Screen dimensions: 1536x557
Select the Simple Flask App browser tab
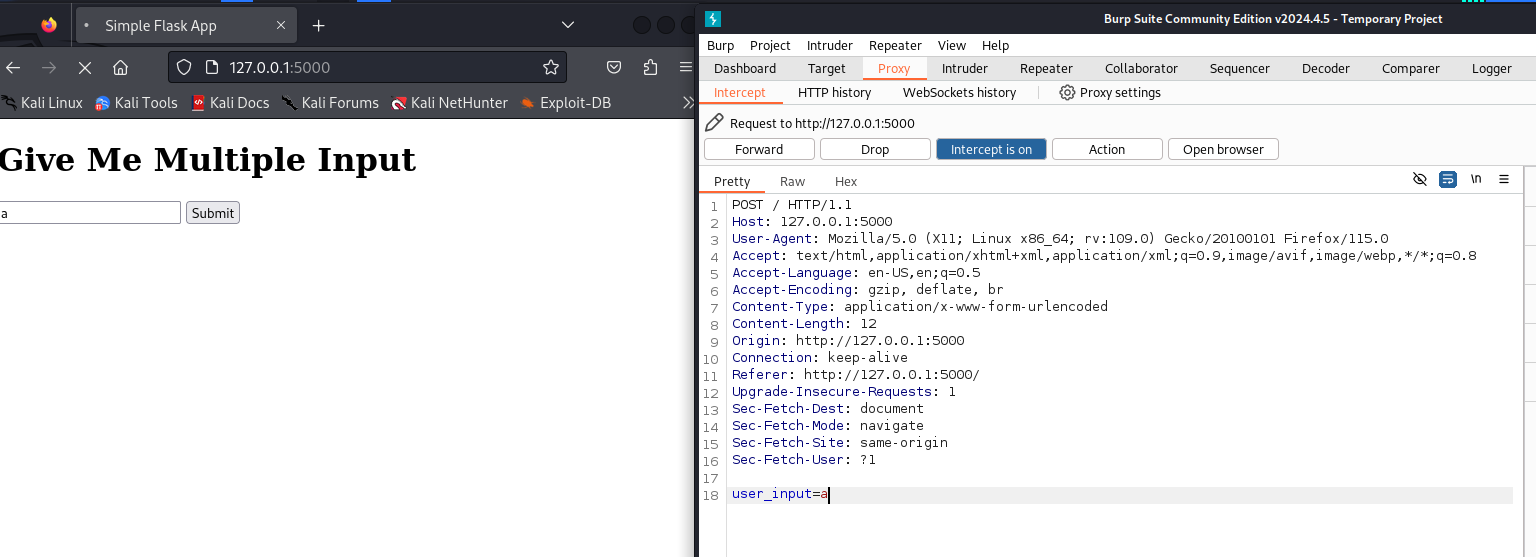click(186, 25)
